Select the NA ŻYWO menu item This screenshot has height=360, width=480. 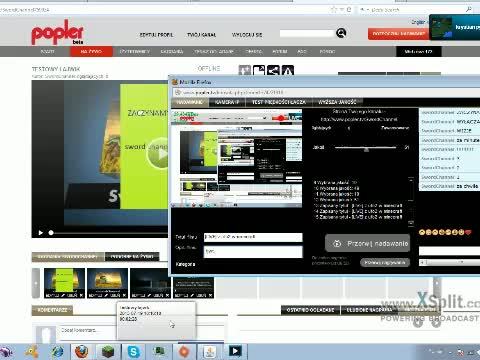tap(91, 51)
